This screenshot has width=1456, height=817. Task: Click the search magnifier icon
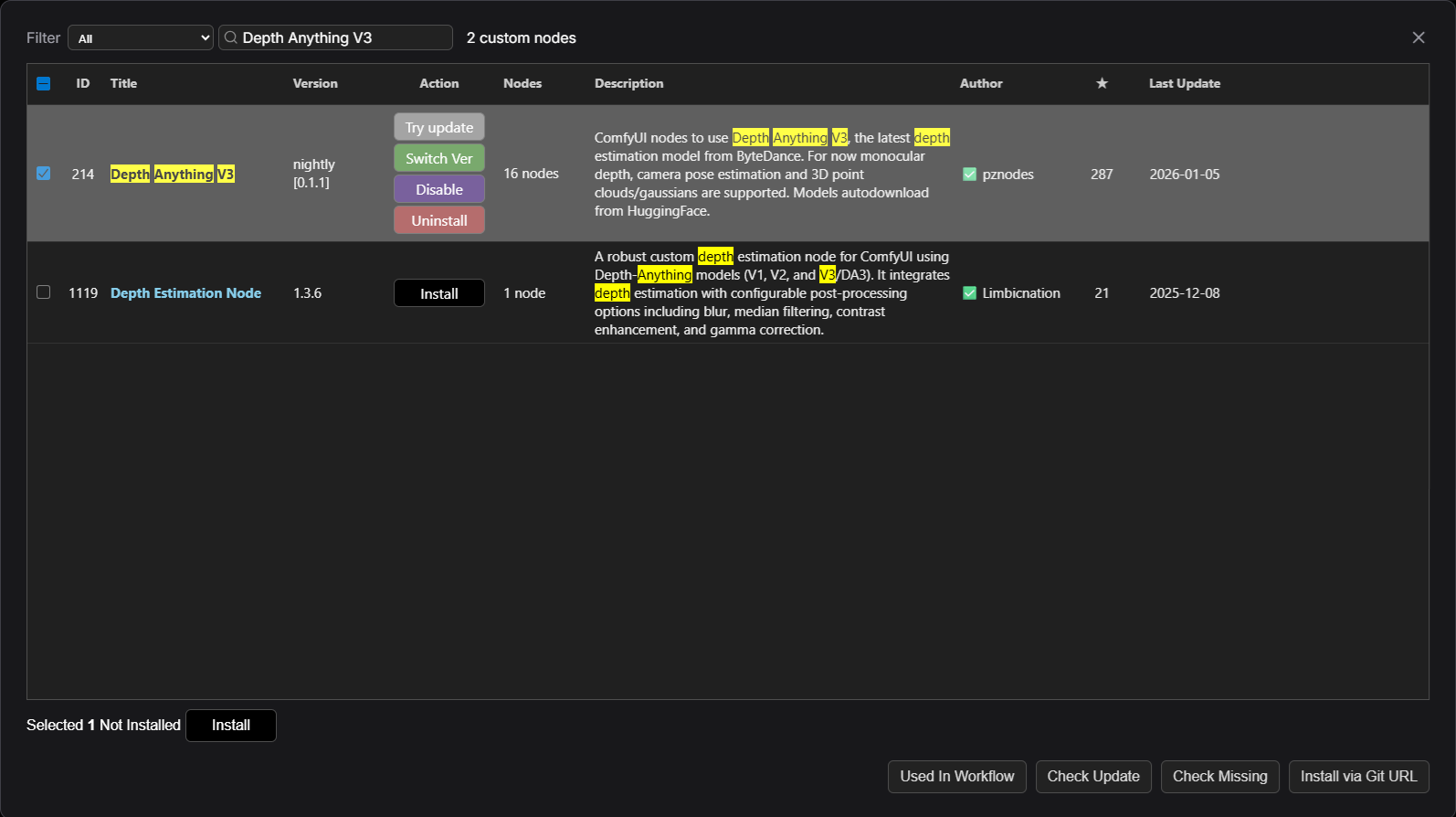point(231,37)
